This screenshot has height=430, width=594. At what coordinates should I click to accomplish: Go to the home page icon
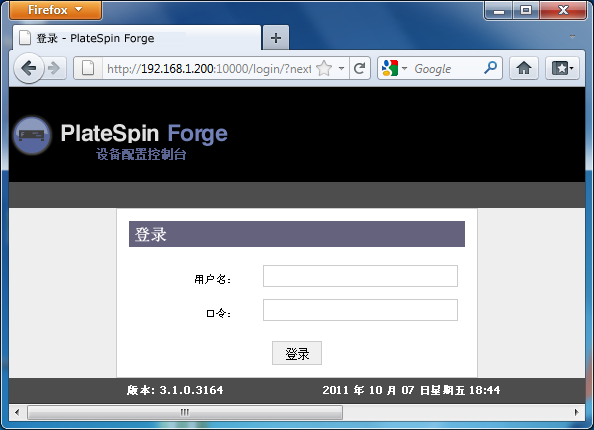tap(524, 69)
